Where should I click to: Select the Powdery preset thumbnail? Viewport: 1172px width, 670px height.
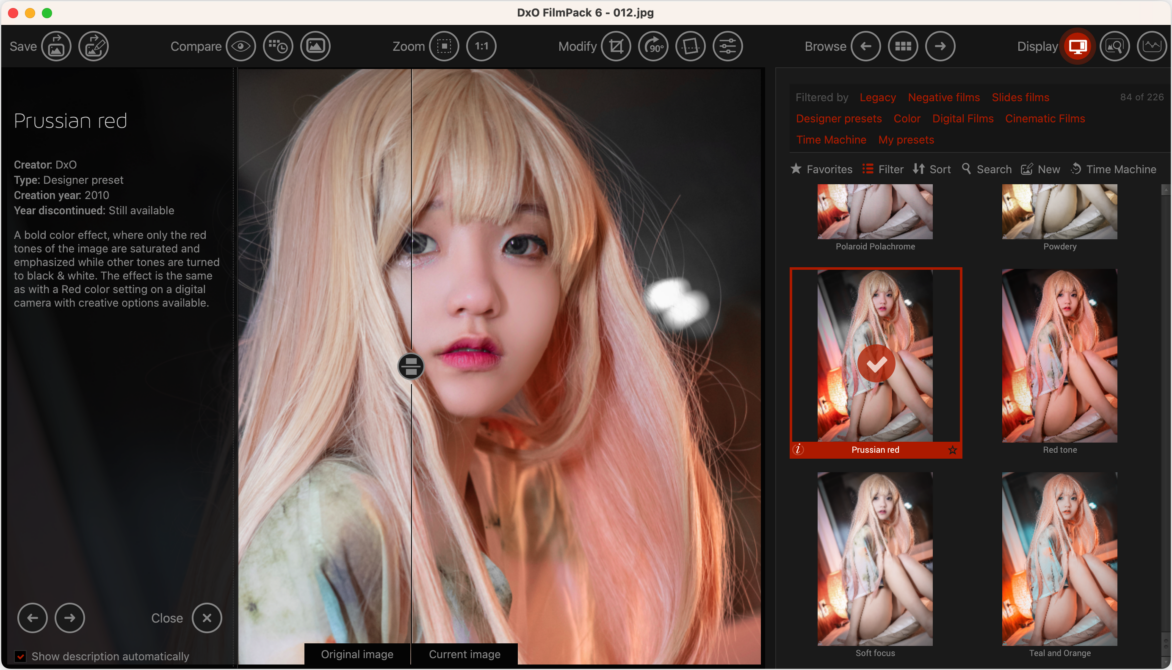pyautogui.click(x=1060, y=212)
